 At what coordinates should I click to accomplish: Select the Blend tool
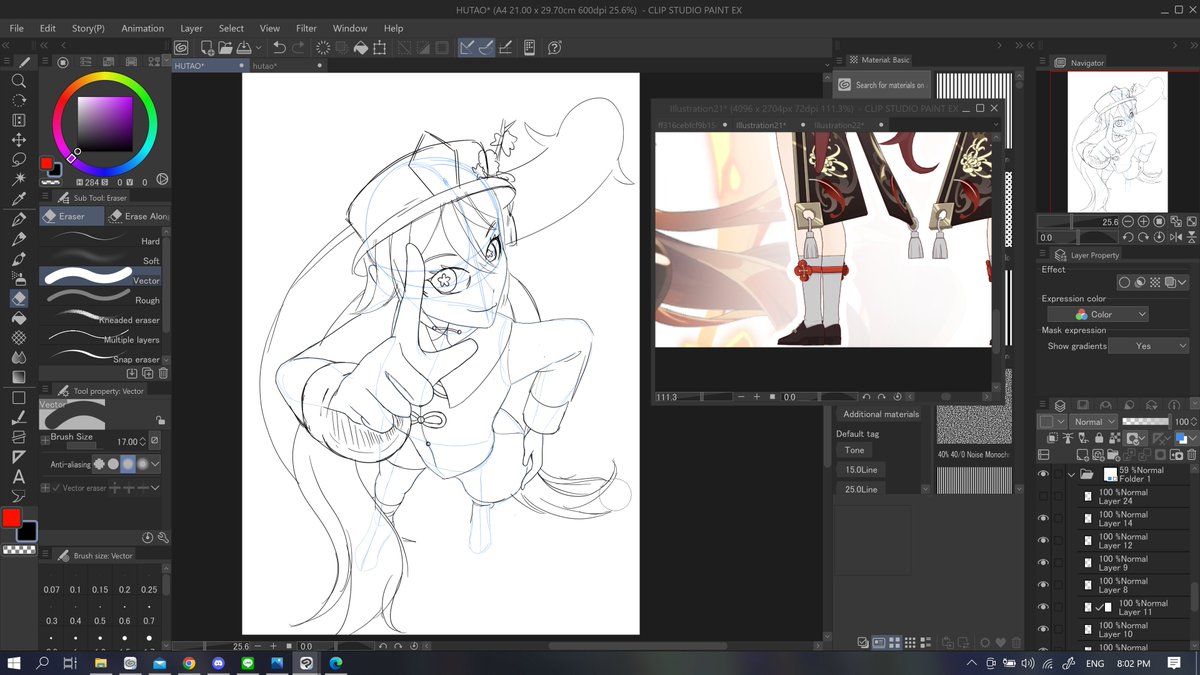click(x=18, y=357)
